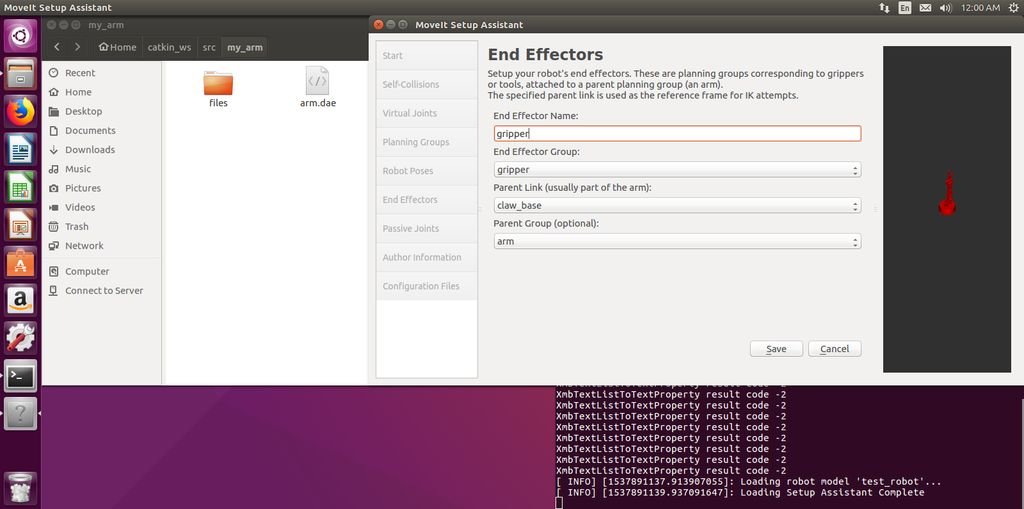Open network indicator in top panel

tap(884, 8)
